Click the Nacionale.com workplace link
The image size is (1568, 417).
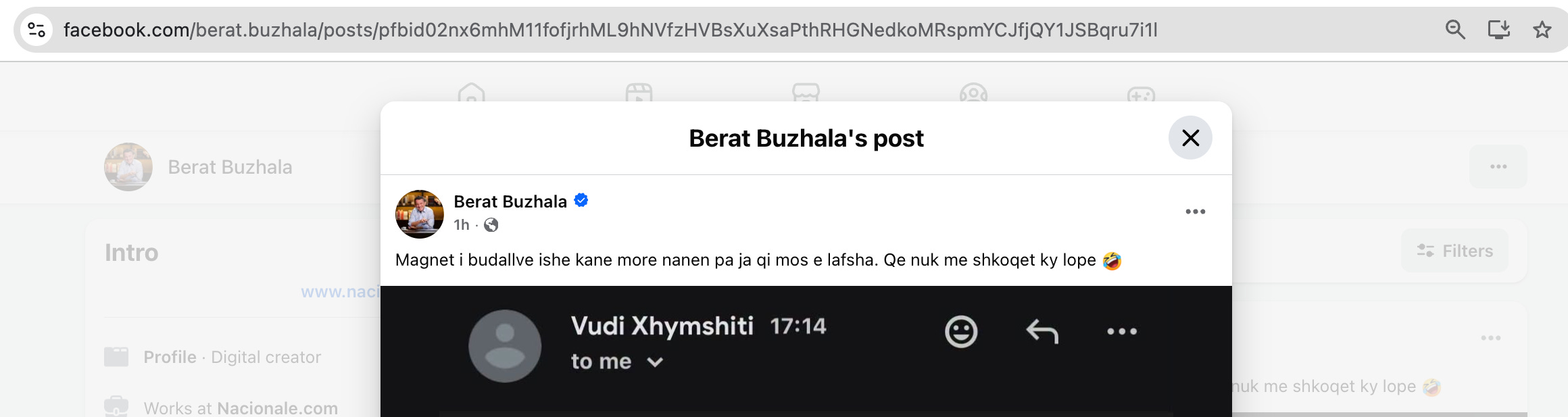277,408
